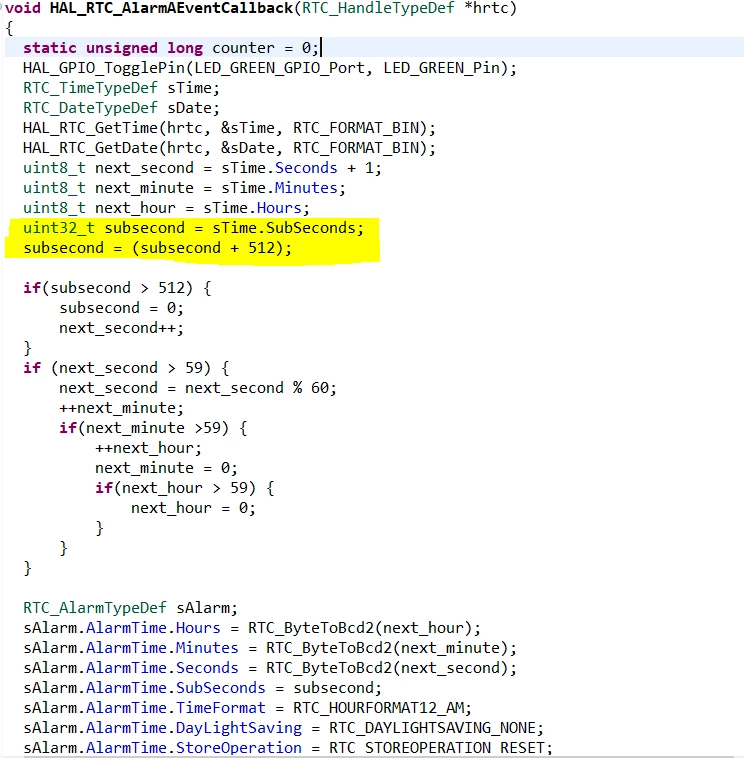Click the 'next_minute = 0;' statement
This screenshot has width=744, height=758.
tap(166, 468)
